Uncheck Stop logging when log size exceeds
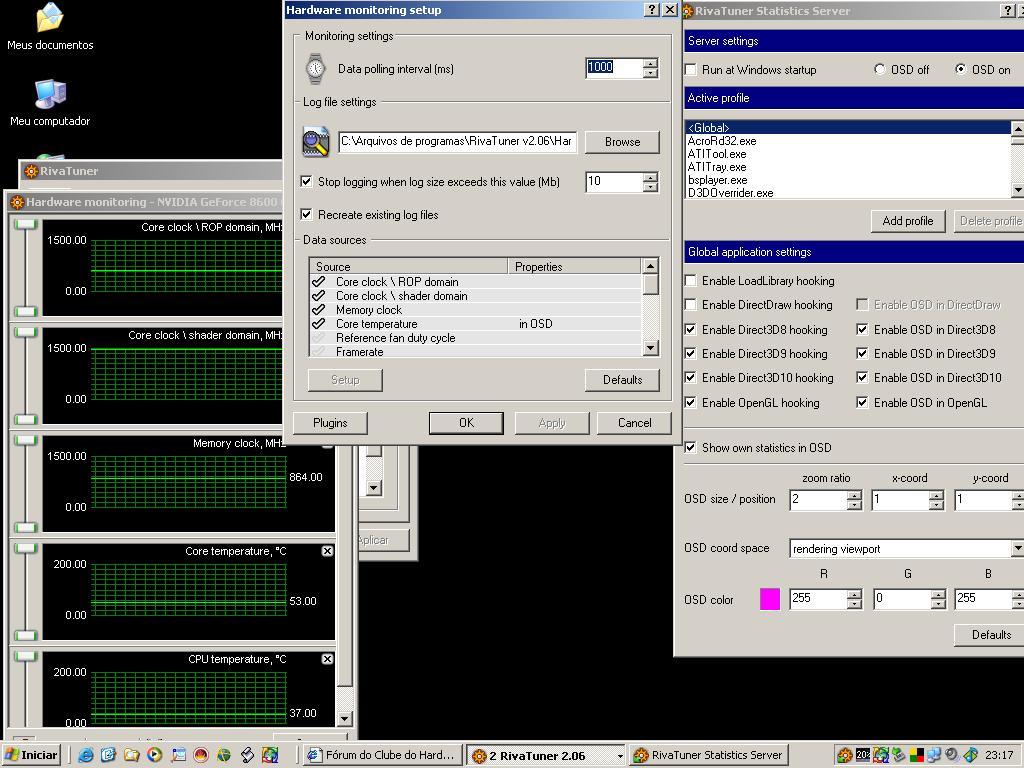This screenshot has height=768, width=1024. tap(306, 182)
